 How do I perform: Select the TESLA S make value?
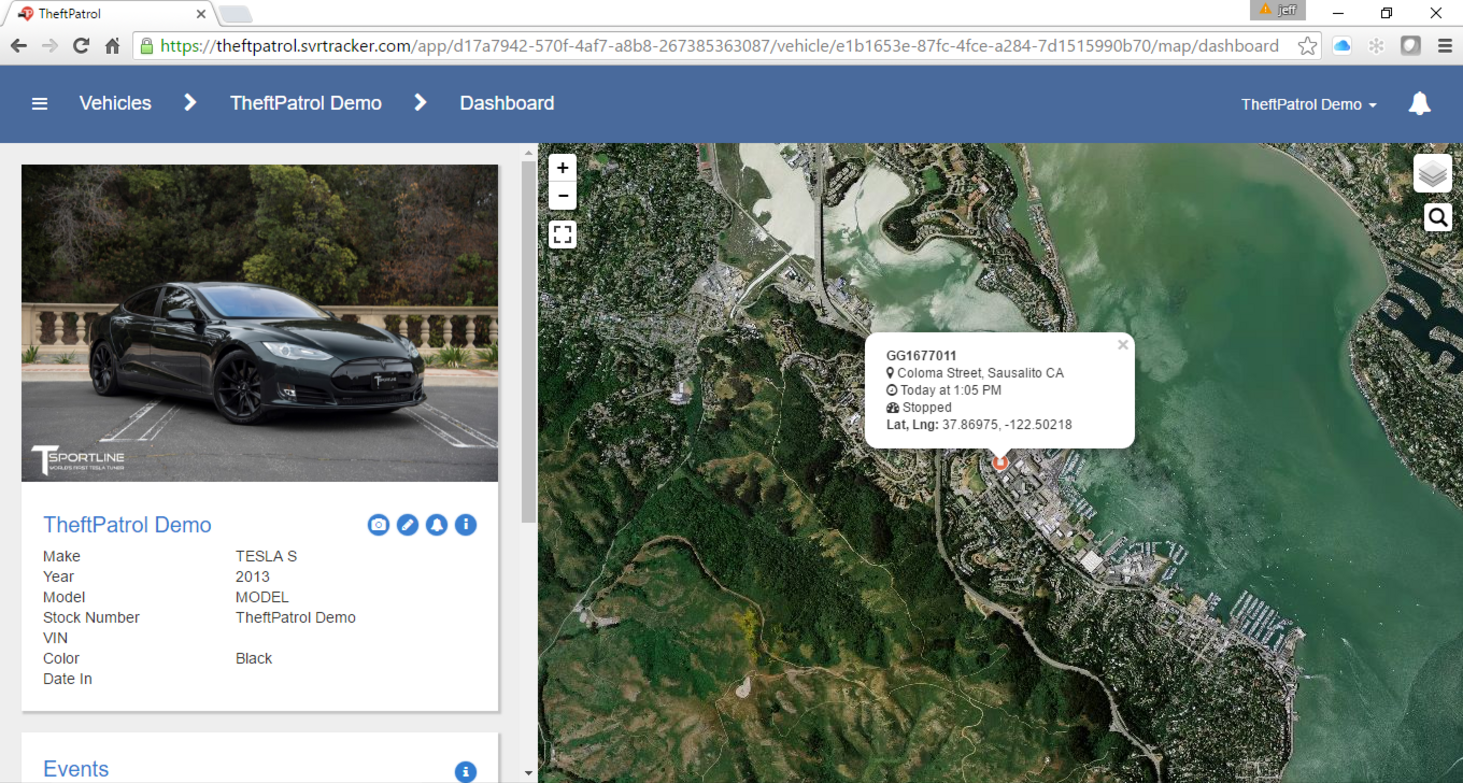pyautogui.click(x=266, y=556)
